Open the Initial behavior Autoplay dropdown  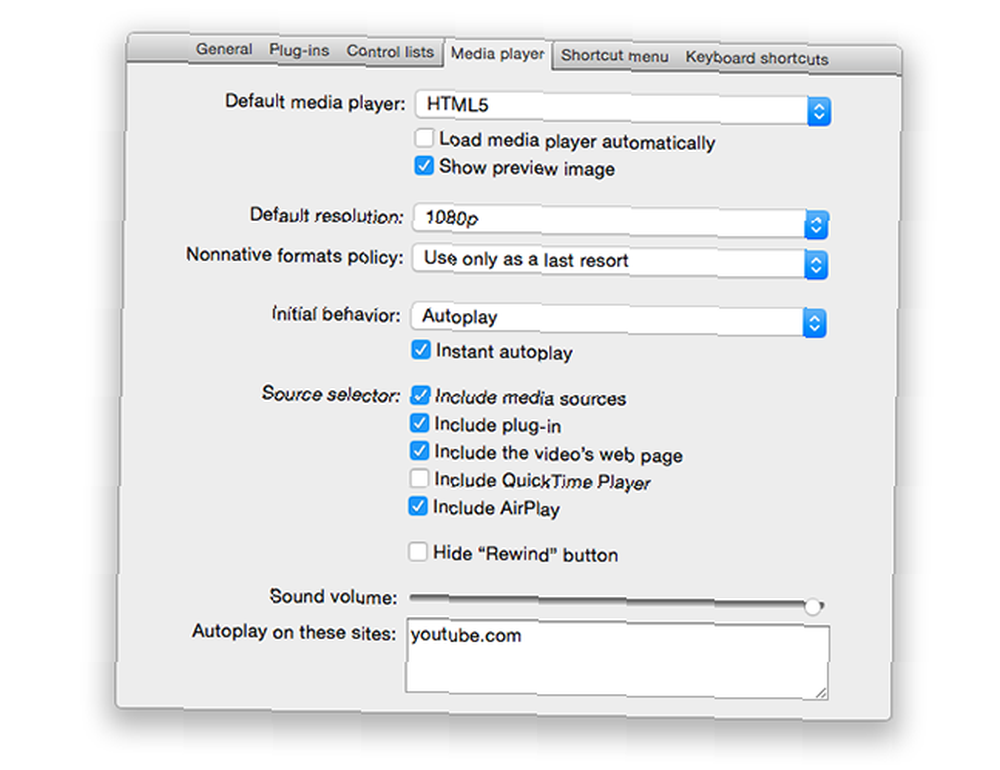click(619, 319)
